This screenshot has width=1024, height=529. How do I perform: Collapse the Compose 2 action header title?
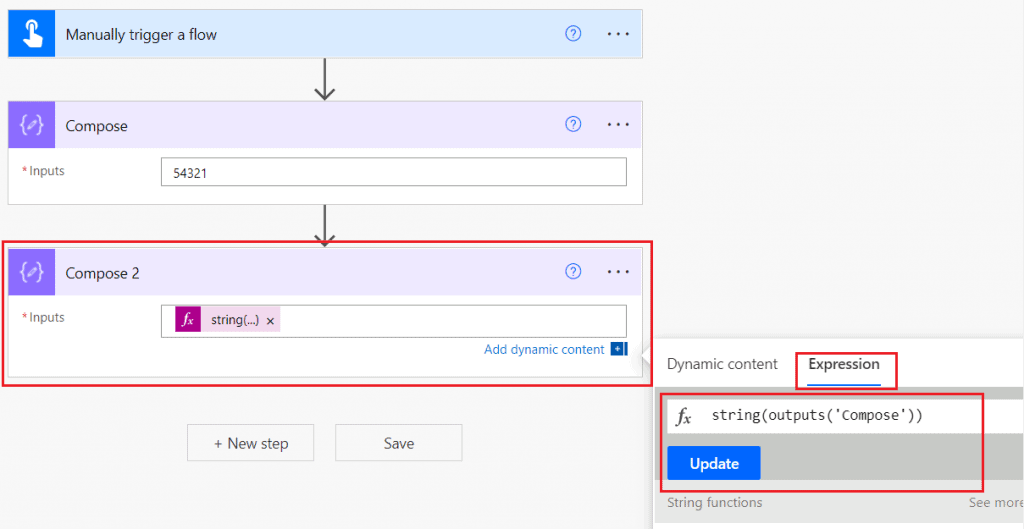pyautogui.click(x=103, y=272)
